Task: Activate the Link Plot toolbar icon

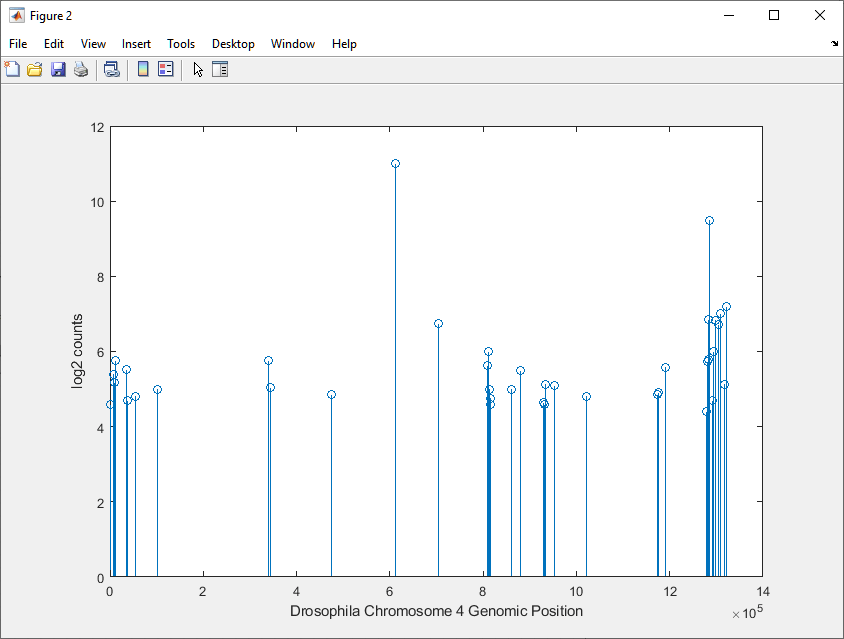Action: tap(112, 69)
